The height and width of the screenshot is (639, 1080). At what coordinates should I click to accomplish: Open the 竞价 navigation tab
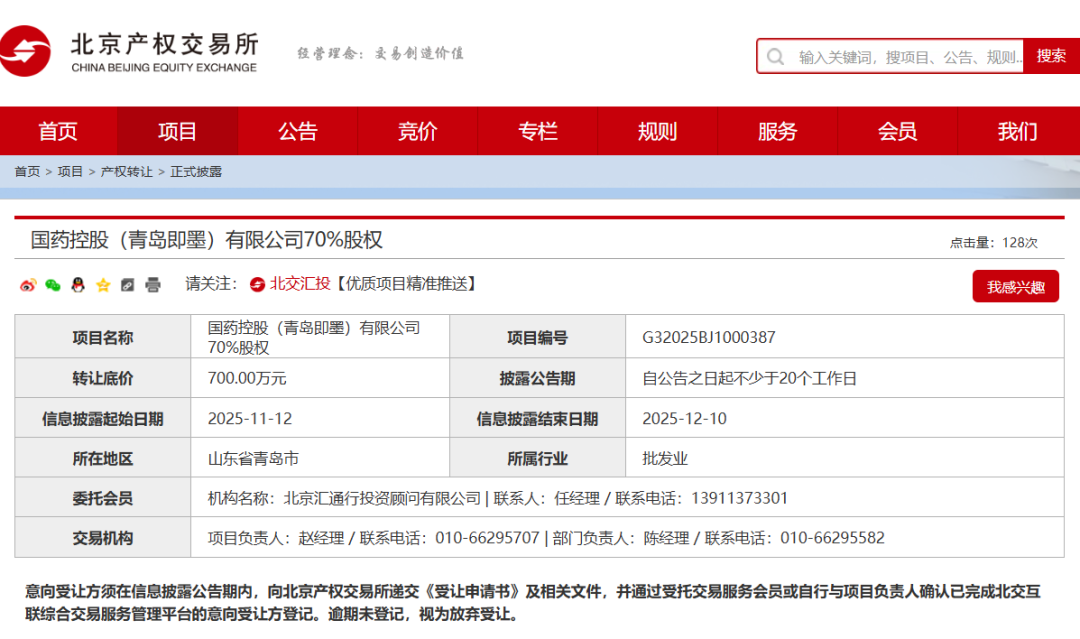click(417, 131)
